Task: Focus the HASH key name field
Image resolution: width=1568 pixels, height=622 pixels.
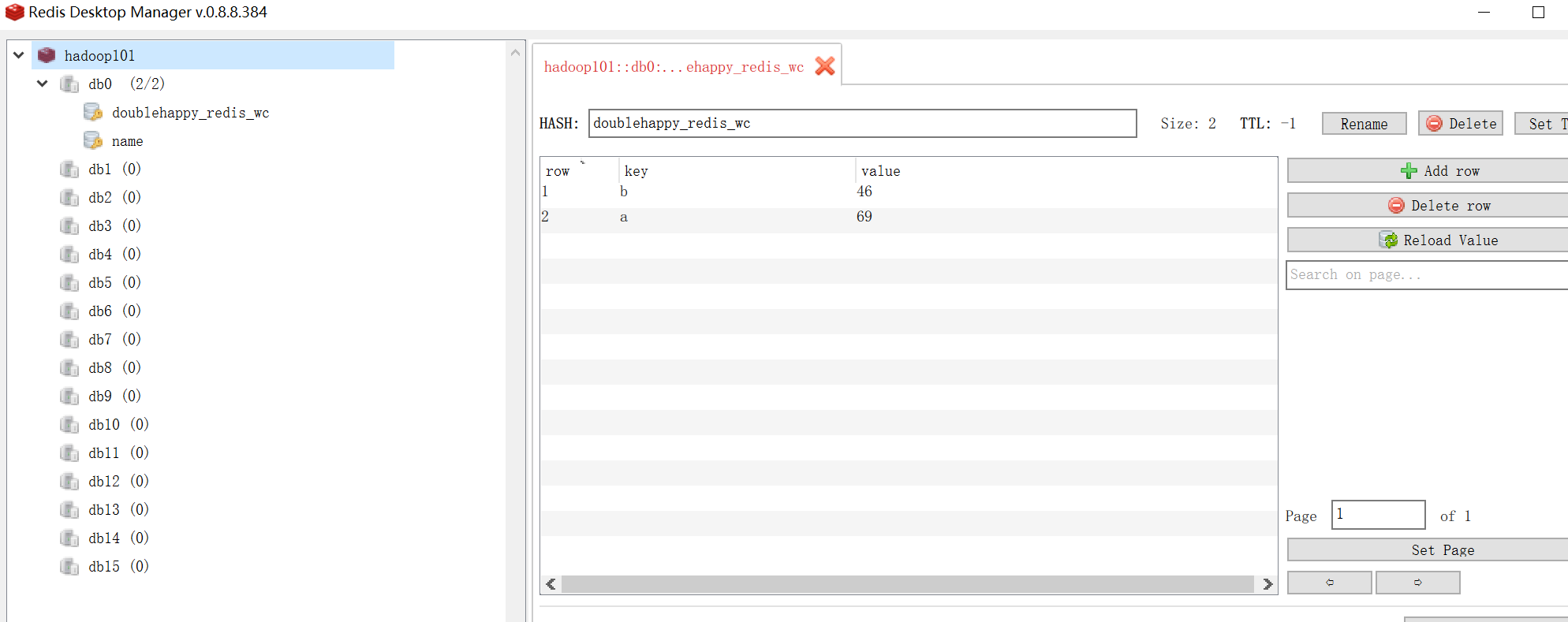Action: (863, 123)
